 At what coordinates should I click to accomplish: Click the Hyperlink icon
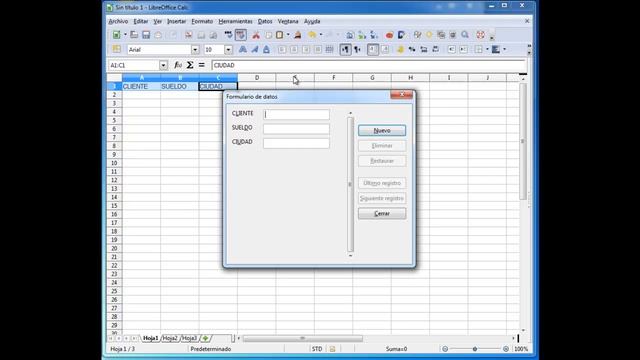[350, 35]
